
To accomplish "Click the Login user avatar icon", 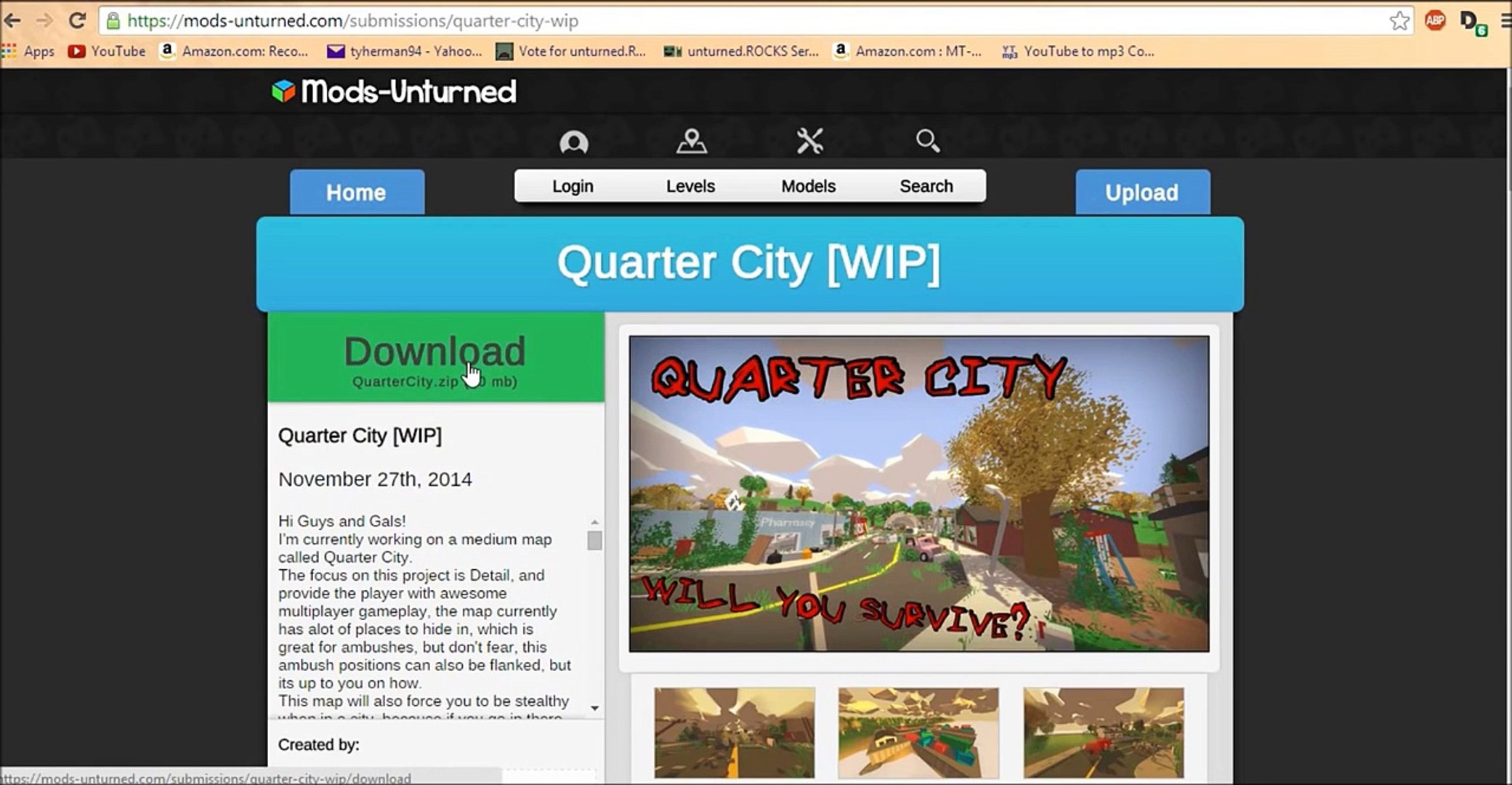I will [x=573, y=142].
